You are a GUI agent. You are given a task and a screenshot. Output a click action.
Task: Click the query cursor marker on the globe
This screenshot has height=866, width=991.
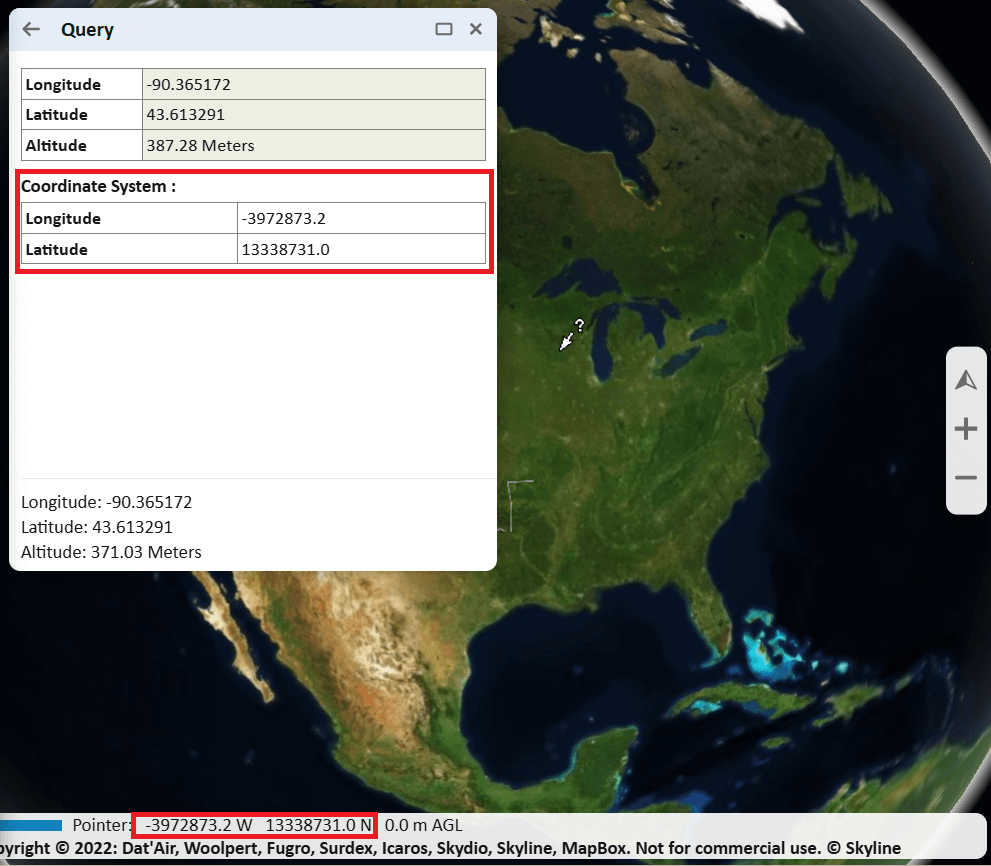tap(570, 335)
